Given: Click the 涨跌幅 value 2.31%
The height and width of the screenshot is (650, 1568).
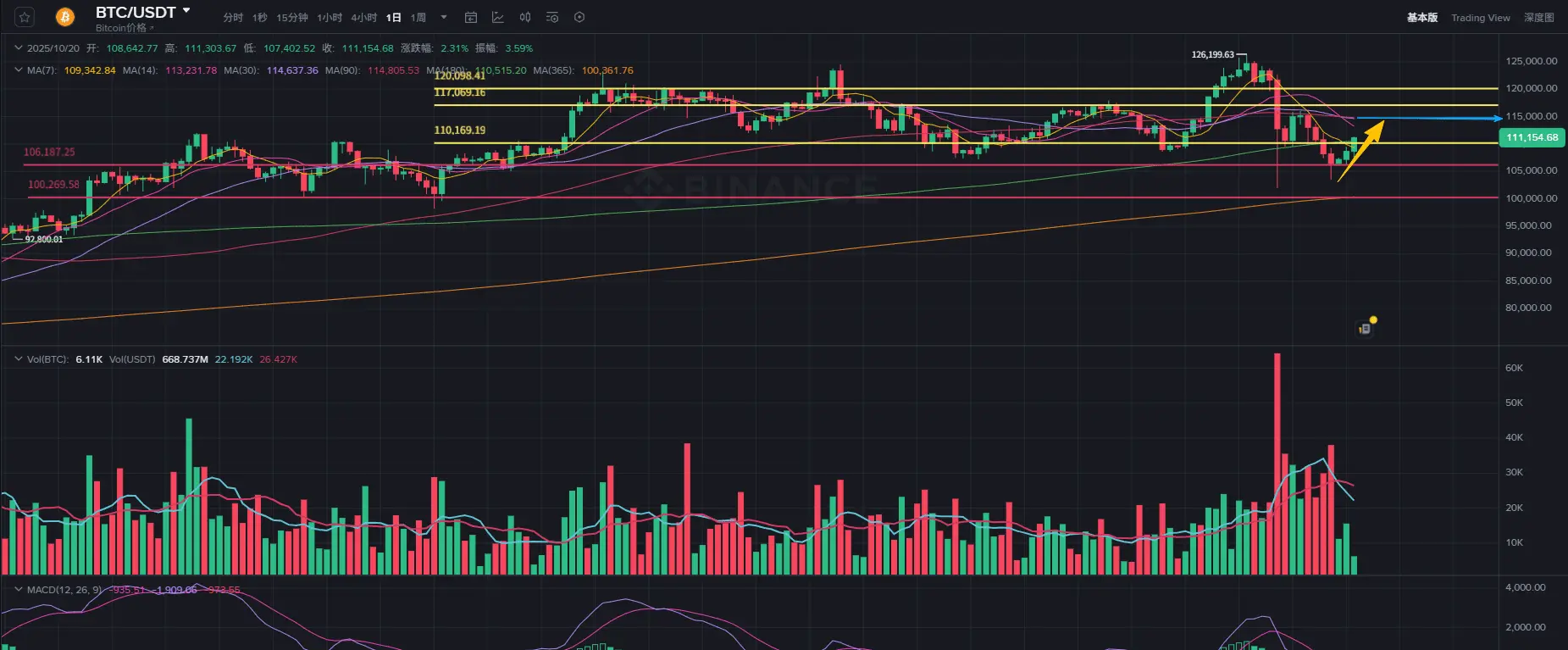Looking at the screenshot, I should (x=454, y=48).
